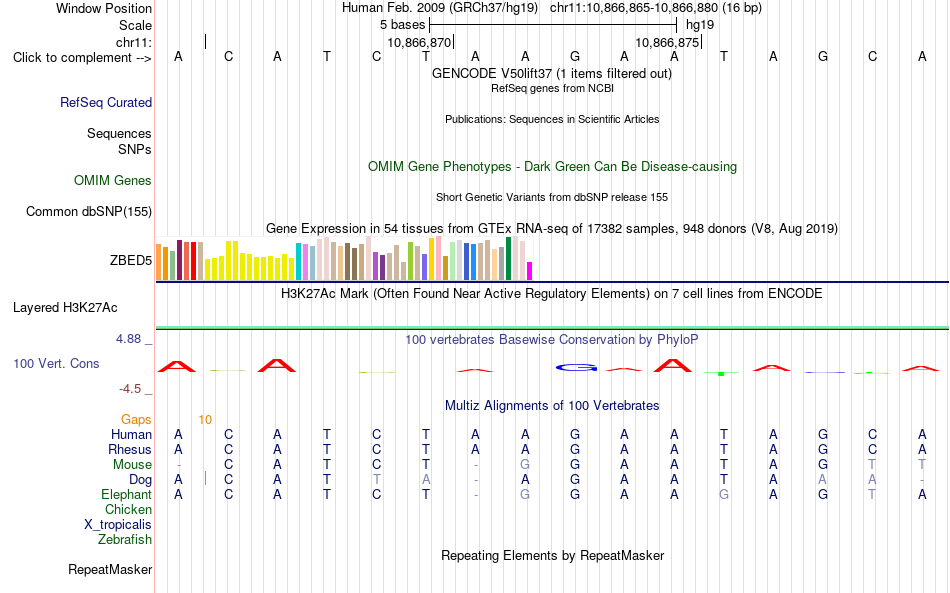Select the Mouse species label
The image size is (950, 593).
[x=133, y=465]
